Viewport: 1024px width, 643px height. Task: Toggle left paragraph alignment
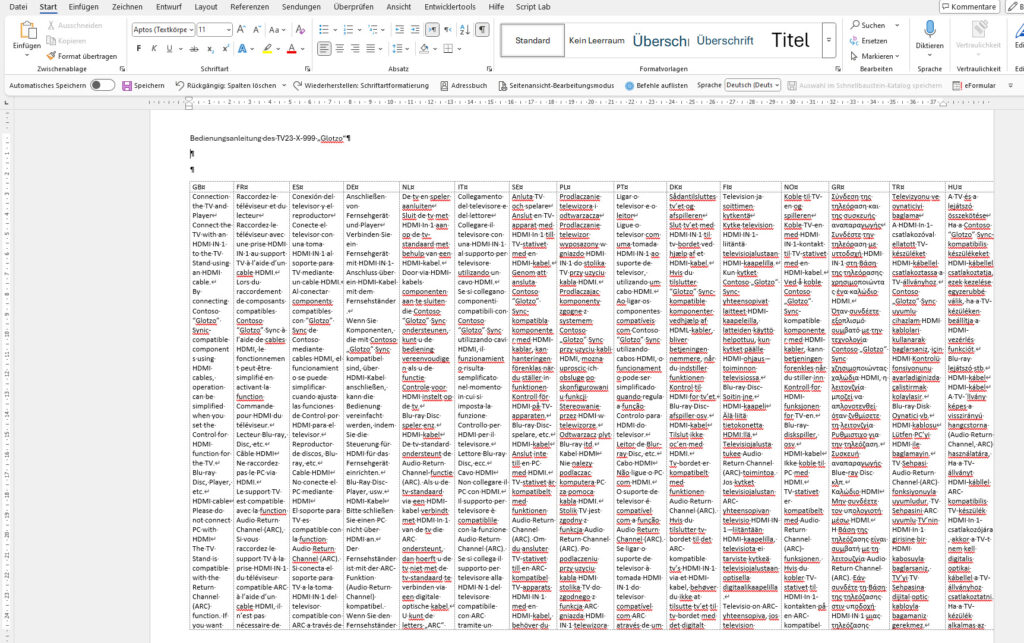tap(324, 48)
